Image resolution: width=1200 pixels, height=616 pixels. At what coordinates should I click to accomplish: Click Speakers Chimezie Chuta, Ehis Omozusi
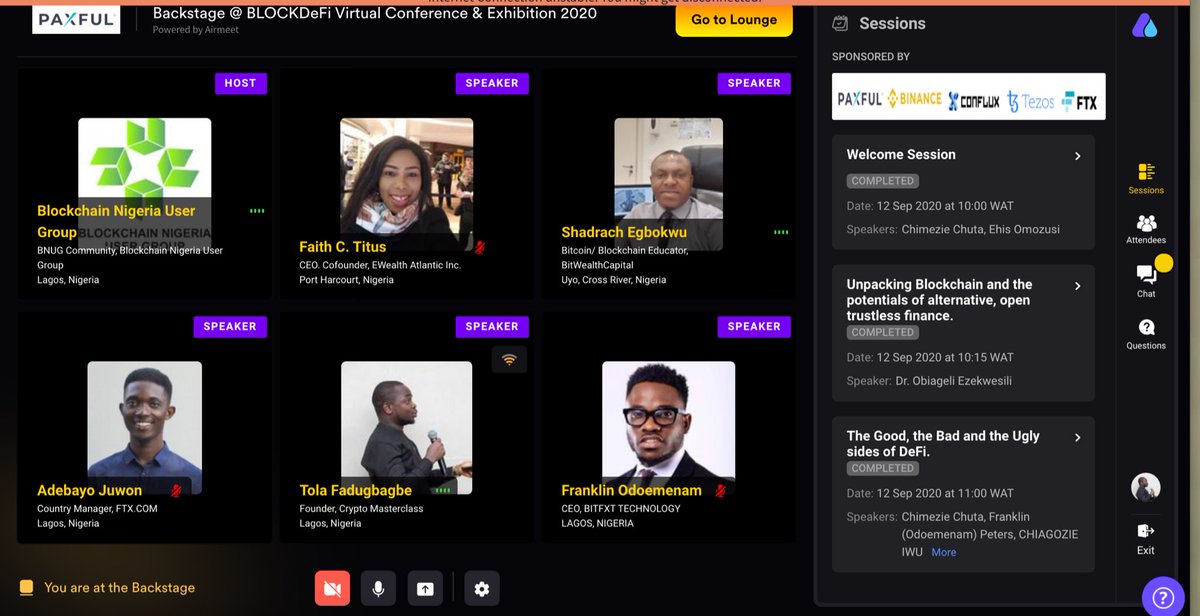point(953,229)
